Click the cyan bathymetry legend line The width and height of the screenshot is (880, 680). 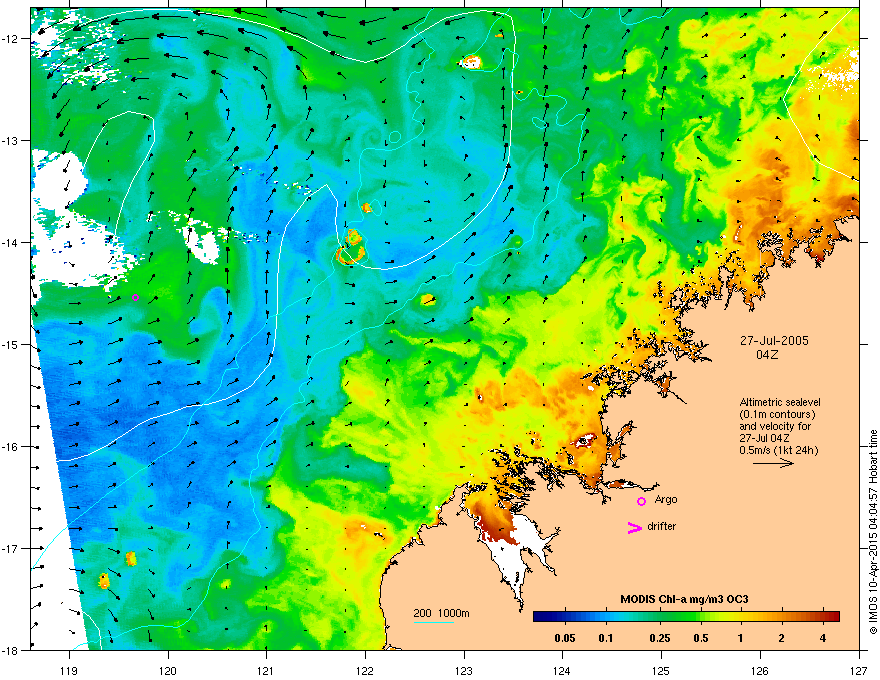(x=433, y=622)
